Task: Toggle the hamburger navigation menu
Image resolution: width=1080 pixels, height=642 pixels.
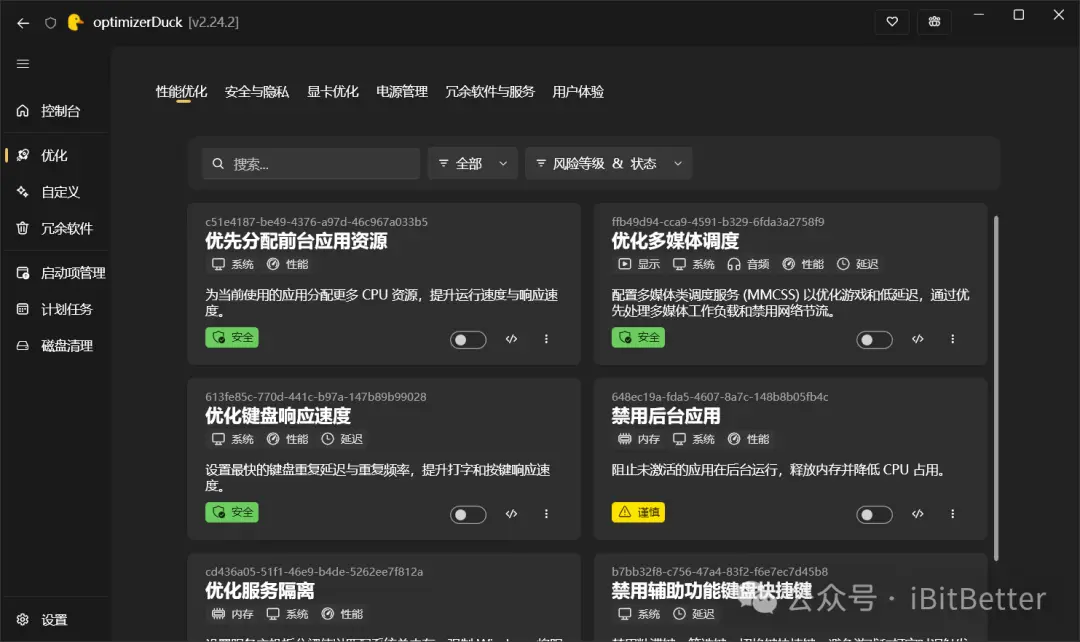Action: pos(23,63)
